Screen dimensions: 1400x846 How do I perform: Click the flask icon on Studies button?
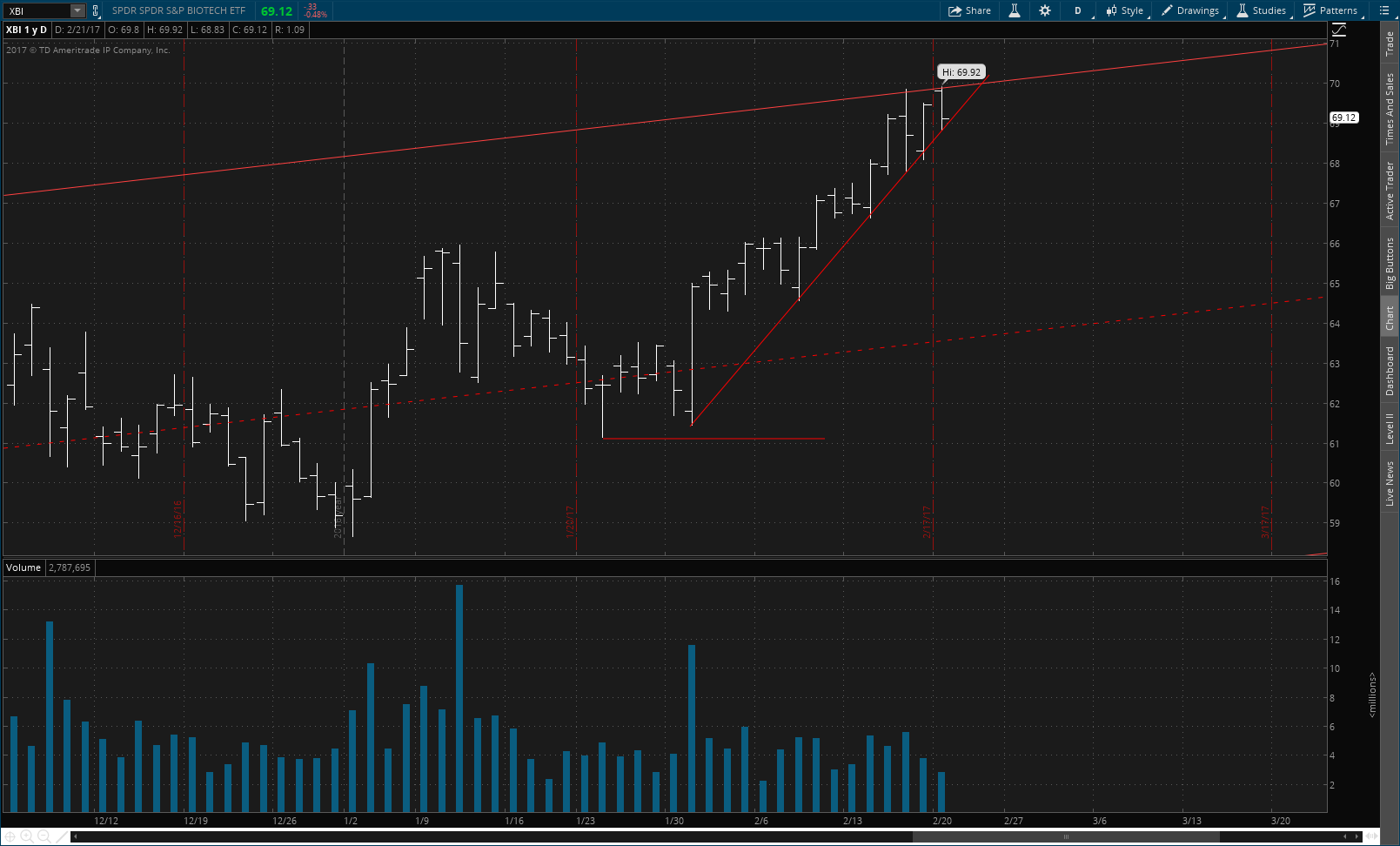coord(1243,10)
